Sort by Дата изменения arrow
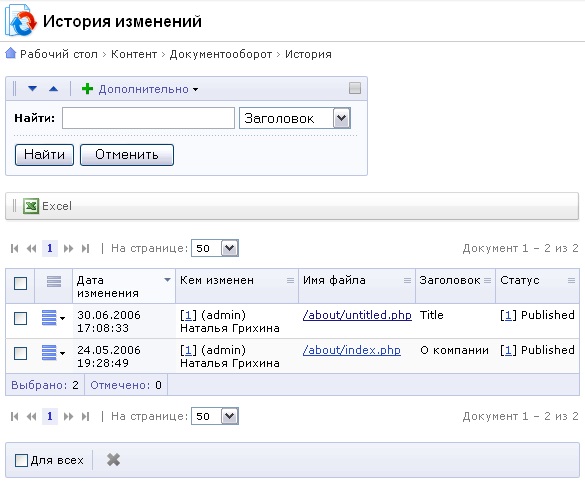The width and height of the screenshot is (585, 484). pos(167,280)
